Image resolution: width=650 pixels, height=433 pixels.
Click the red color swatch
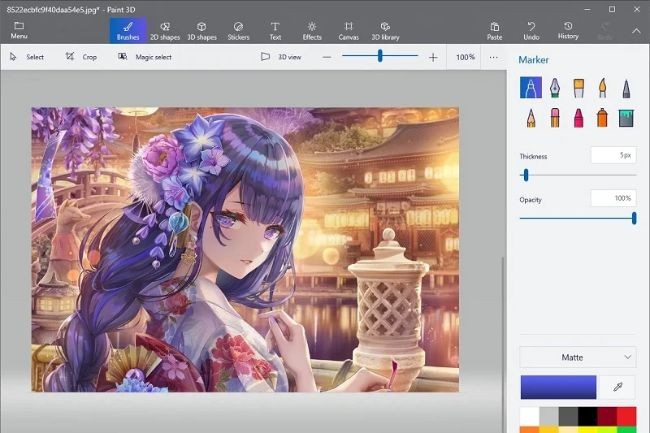point(625,414)
